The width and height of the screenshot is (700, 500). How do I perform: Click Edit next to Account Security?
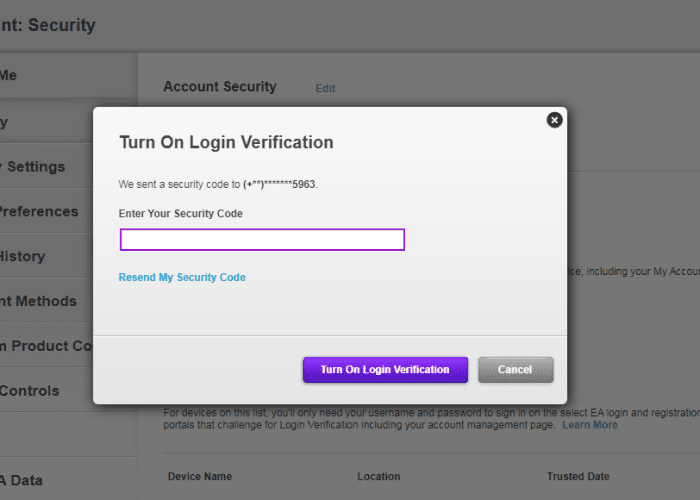[x=325, y=88]
